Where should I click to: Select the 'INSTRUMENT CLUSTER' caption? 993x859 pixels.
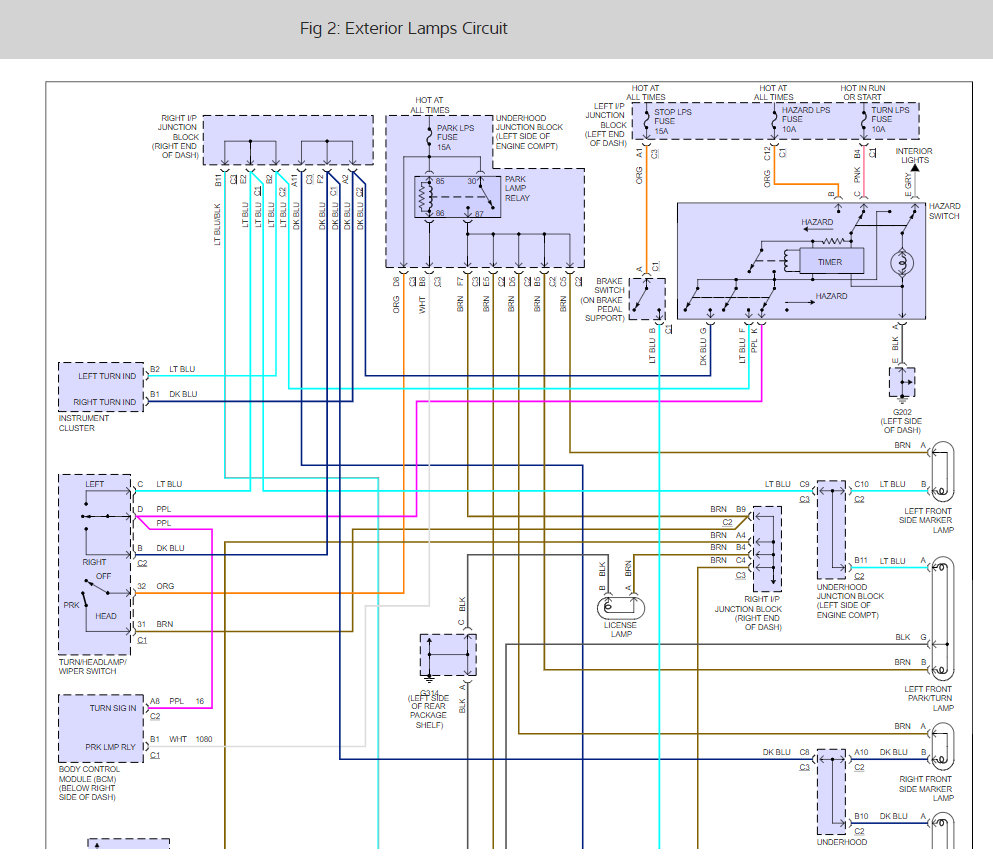(83, 423)
